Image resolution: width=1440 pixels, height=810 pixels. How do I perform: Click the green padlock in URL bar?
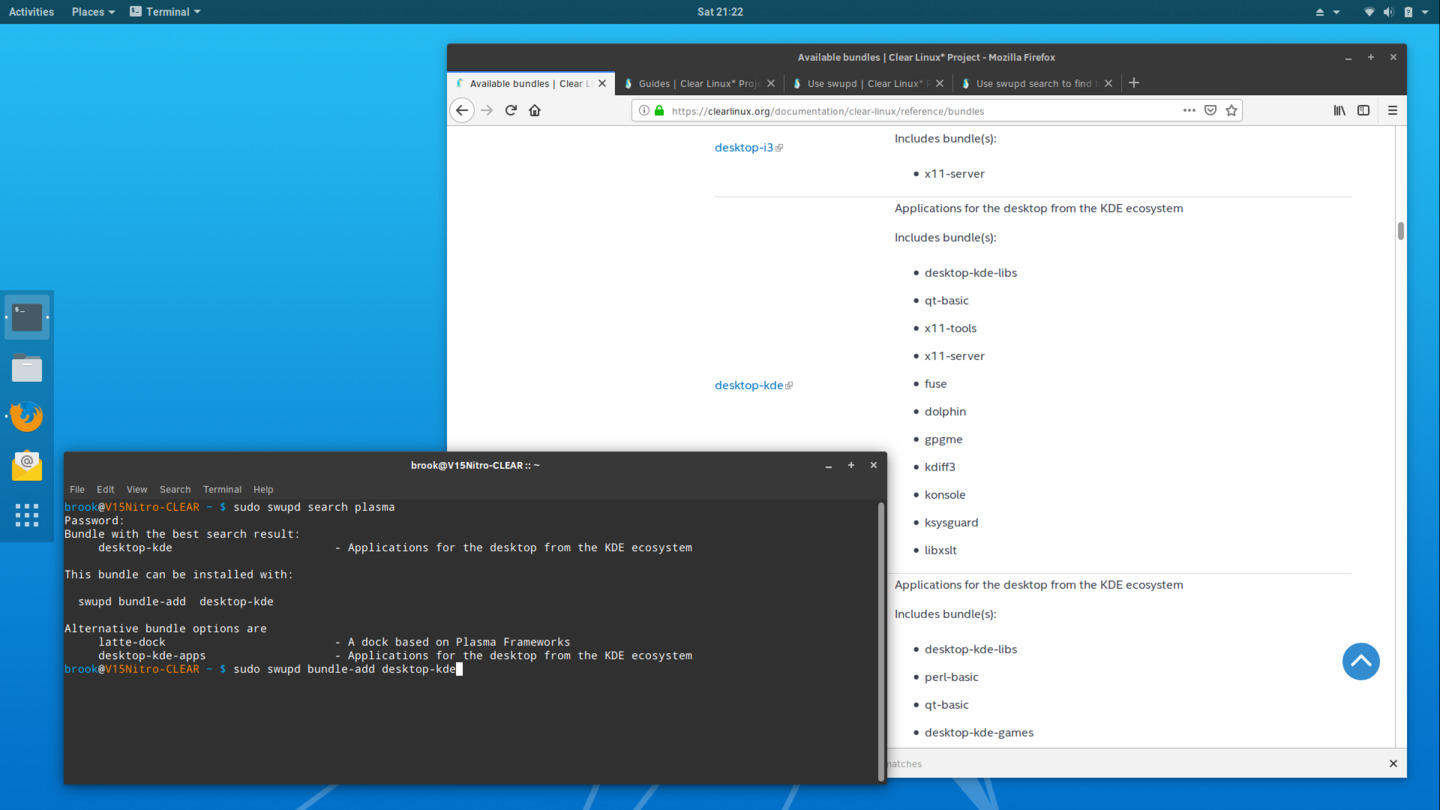coord(659,111)
